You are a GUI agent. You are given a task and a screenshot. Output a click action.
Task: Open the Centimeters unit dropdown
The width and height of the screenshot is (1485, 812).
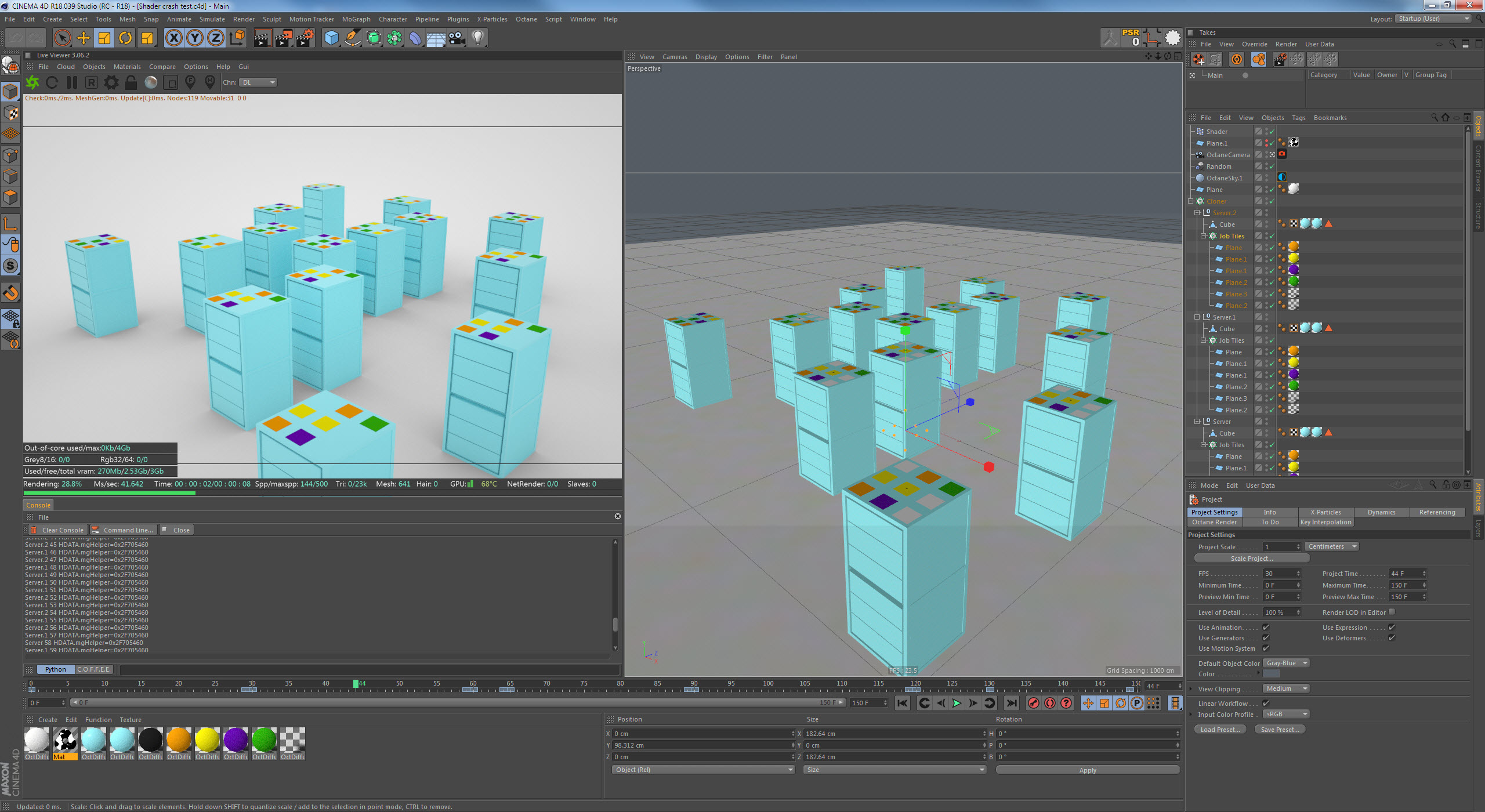(1331, 547)
